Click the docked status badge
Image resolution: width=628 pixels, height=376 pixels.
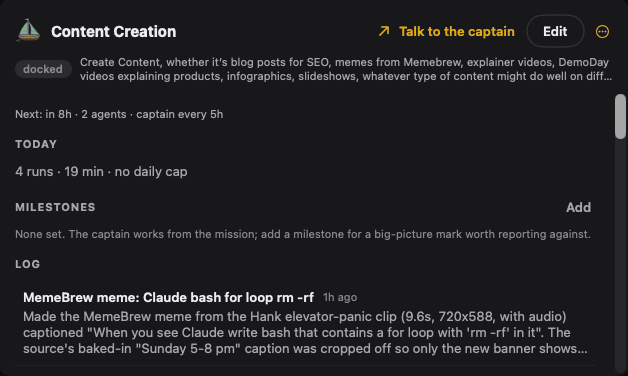pos(43,69)
